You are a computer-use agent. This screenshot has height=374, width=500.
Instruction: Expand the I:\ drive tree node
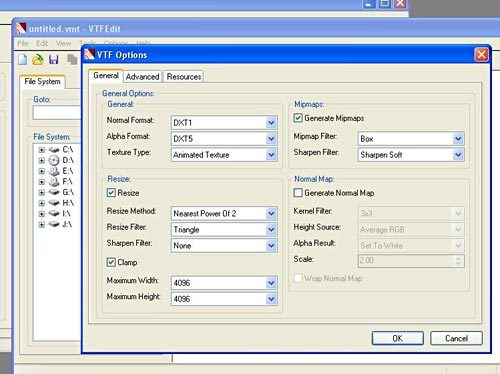[42, 214]
